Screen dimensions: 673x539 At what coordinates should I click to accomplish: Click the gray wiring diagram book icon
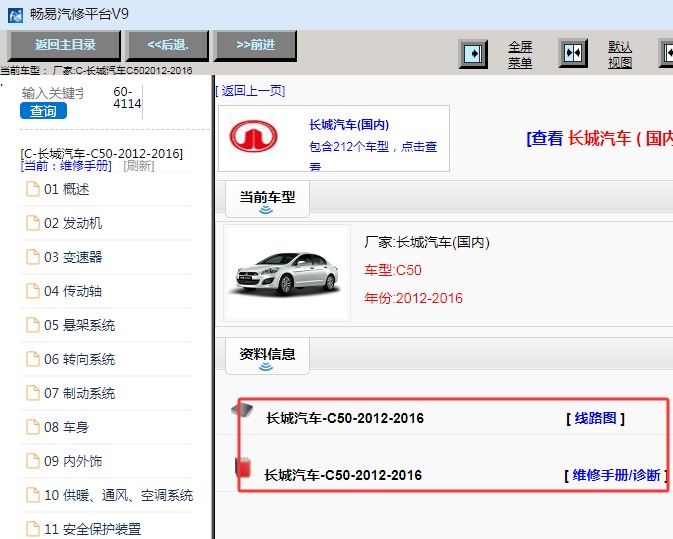coord(243,410)
